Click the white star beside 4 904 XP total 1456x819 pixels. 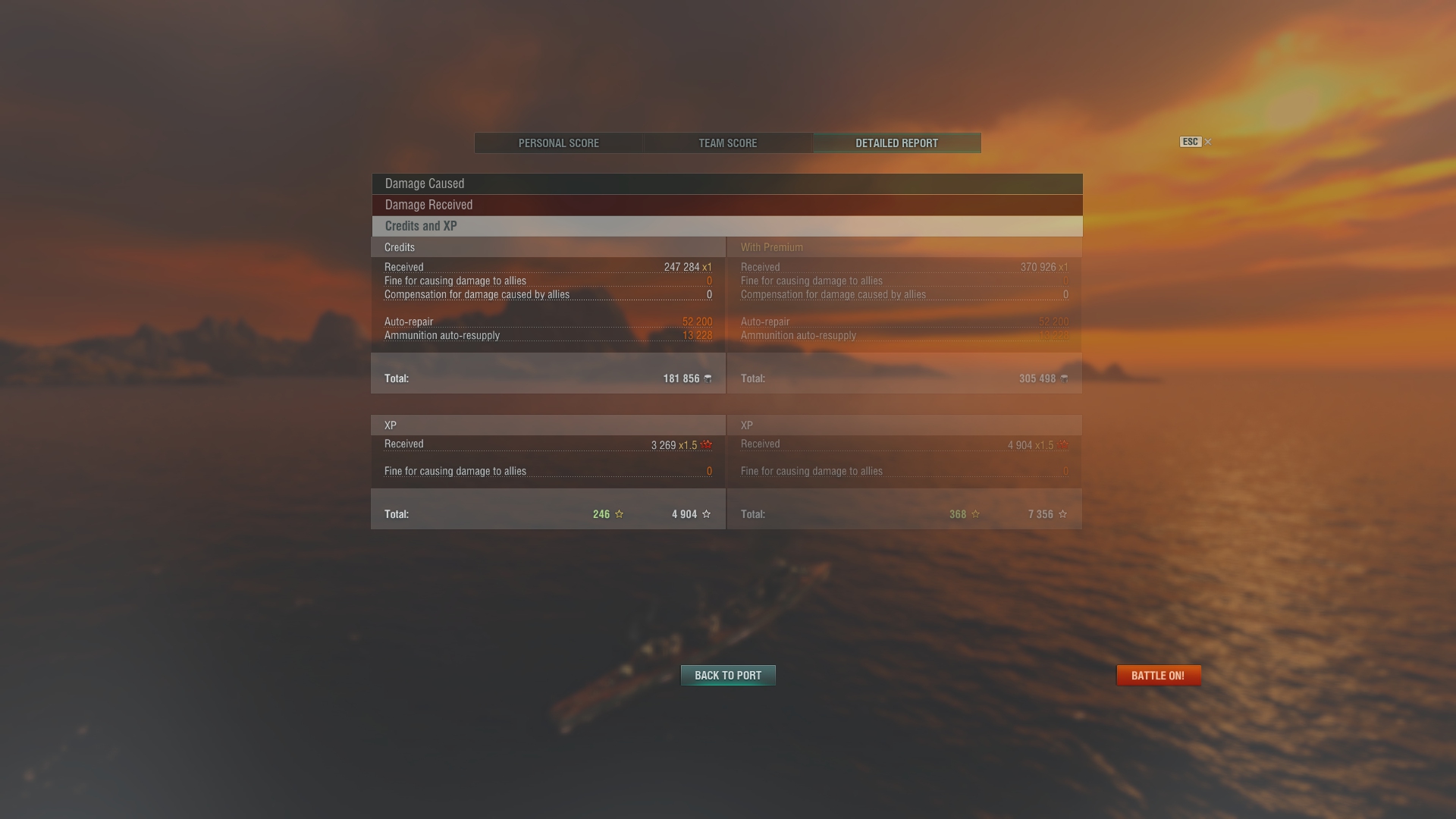click(707, 514)
